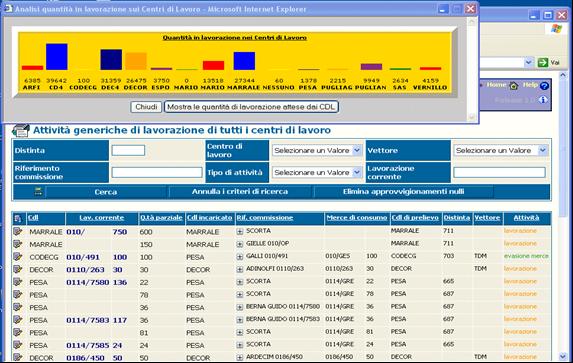Click the 0110/263 current work link

85,269
